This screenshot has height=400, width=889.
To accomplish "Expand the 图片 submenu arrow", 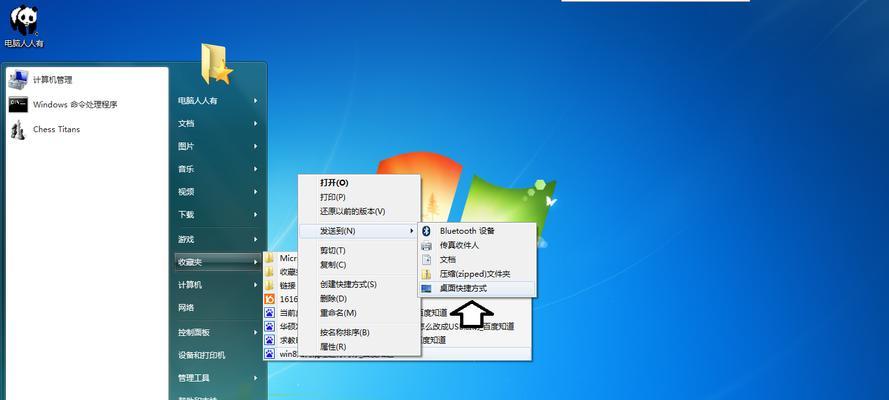I will pos(256,146).
